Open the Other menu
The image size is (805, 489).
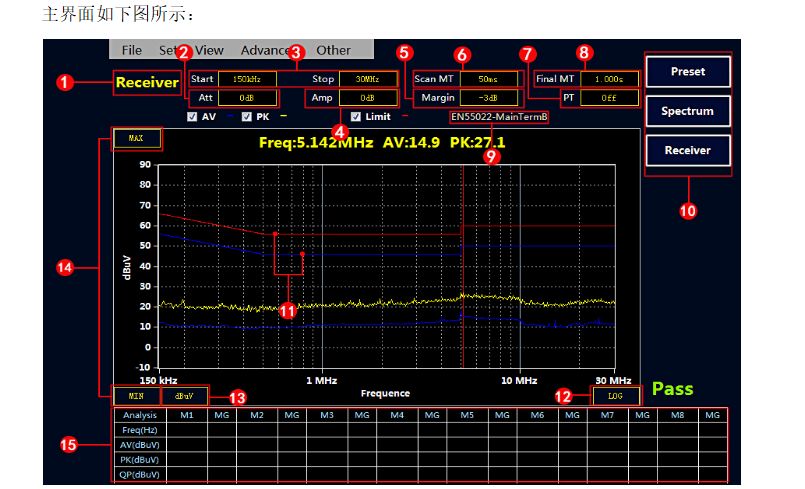click(333, 50)
